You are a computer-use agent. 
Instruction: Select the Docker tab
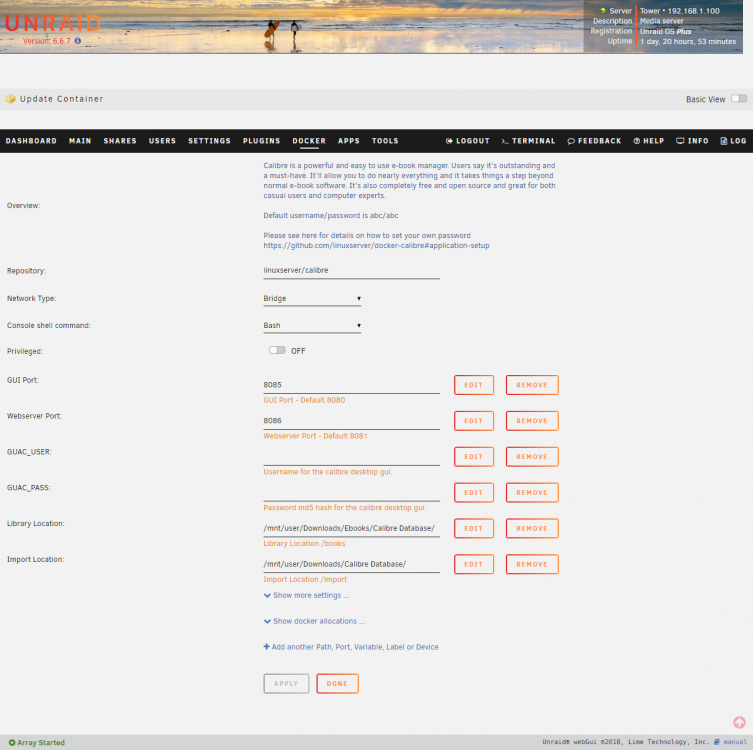pos(309,141)
